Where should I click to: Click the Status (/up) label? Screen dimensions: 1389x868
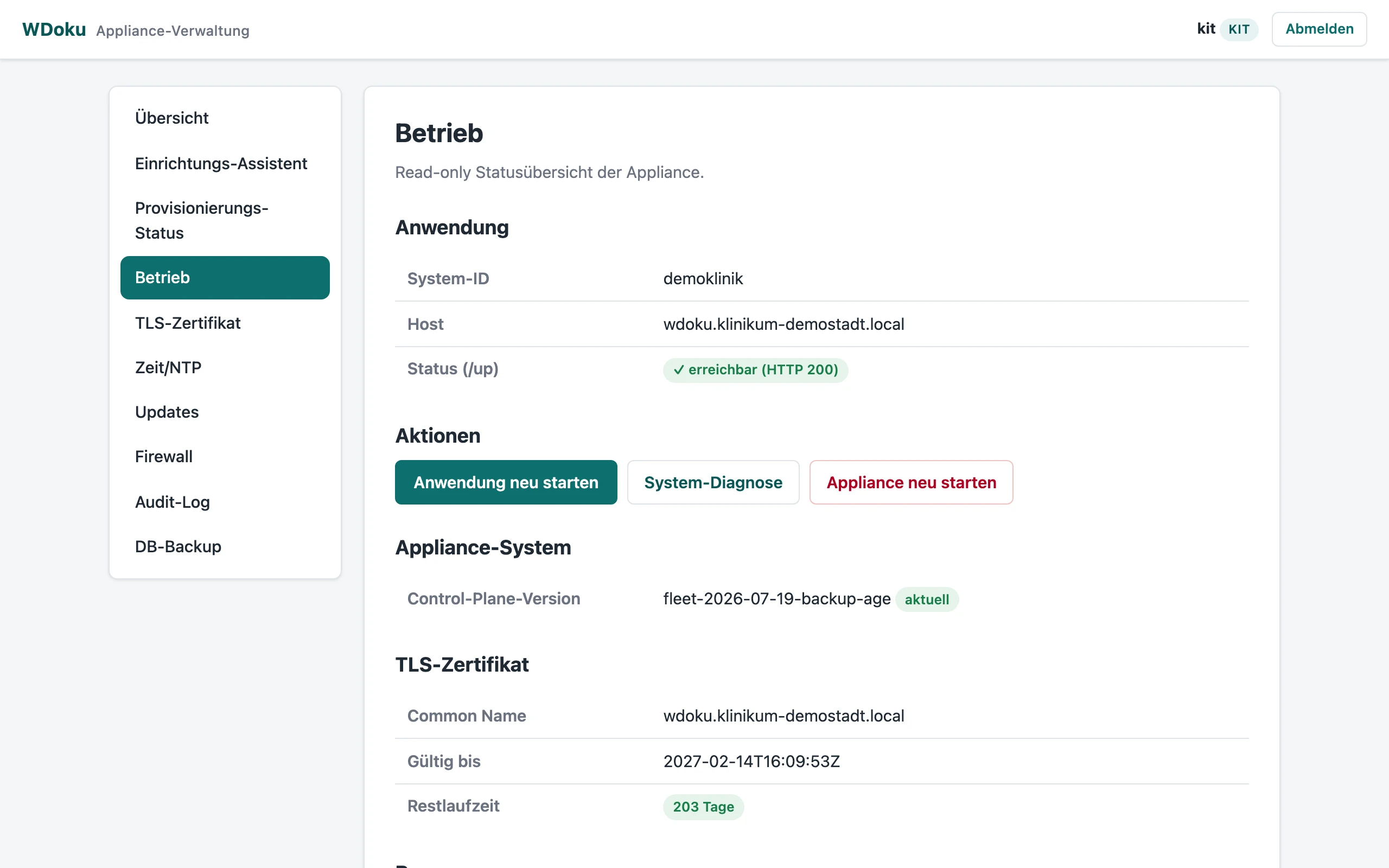(453, 368)
